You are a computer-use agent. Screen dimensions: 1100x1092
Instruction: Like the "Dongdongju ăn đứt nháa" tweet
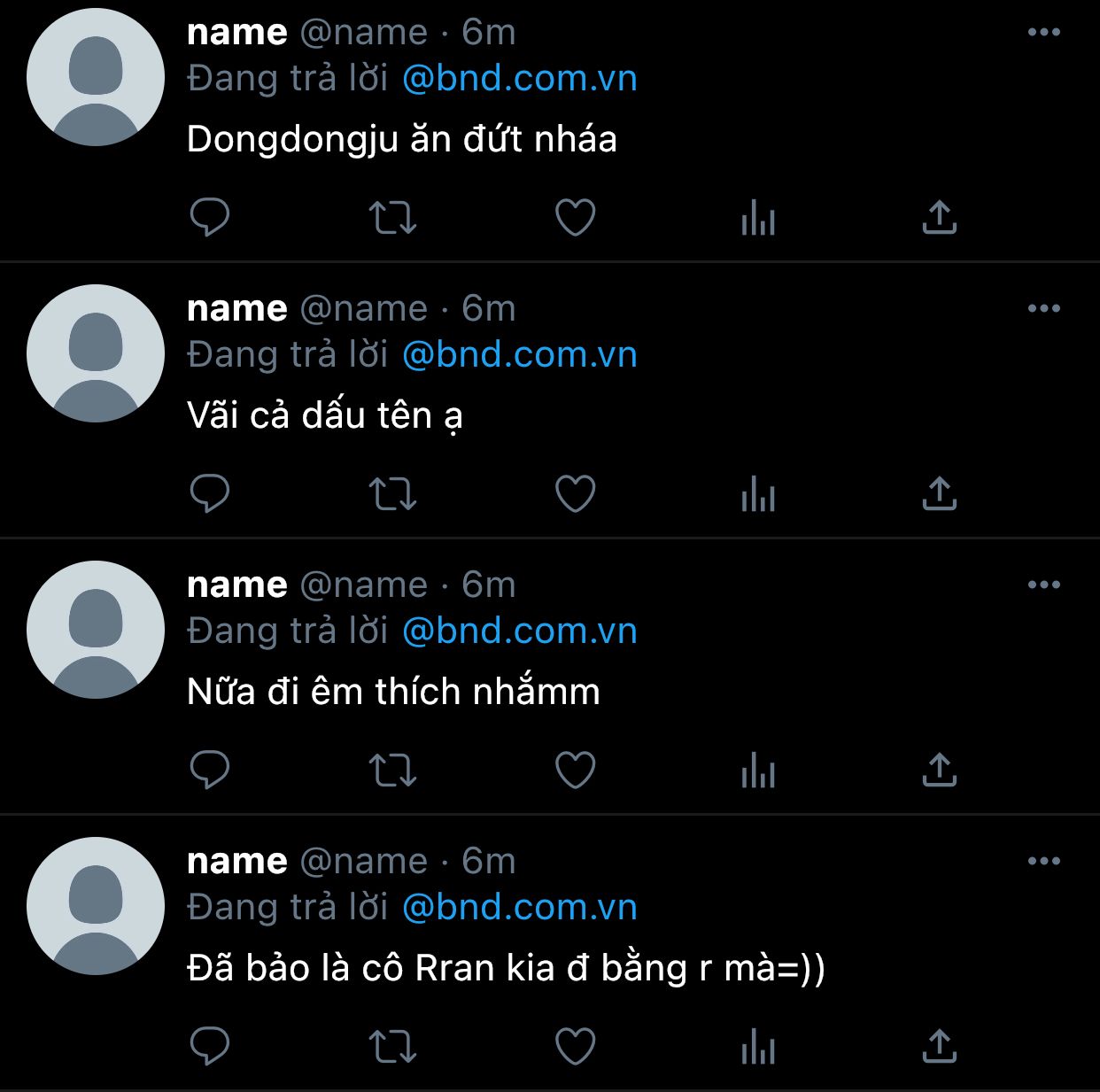coord(575,217)
